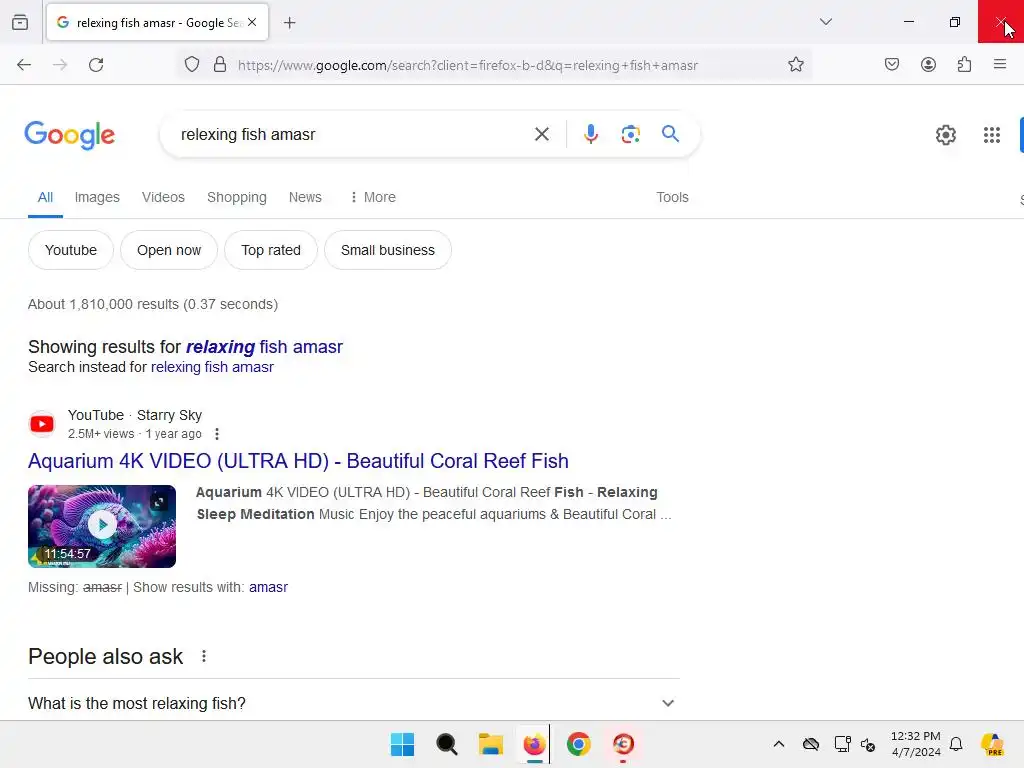Open tracking protection shield icon

point(191,65)
